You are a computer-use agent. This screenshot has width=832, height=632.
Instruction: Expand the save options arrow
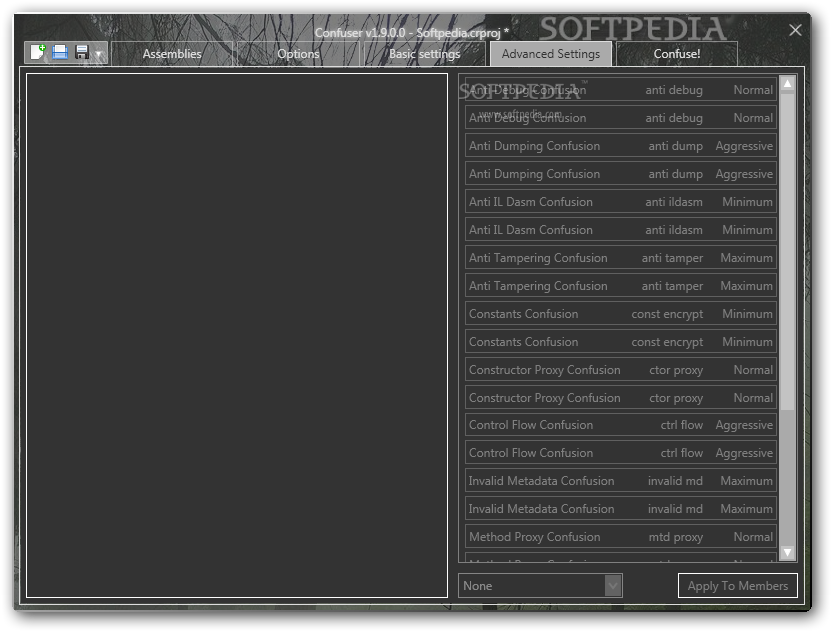point(99,54)
